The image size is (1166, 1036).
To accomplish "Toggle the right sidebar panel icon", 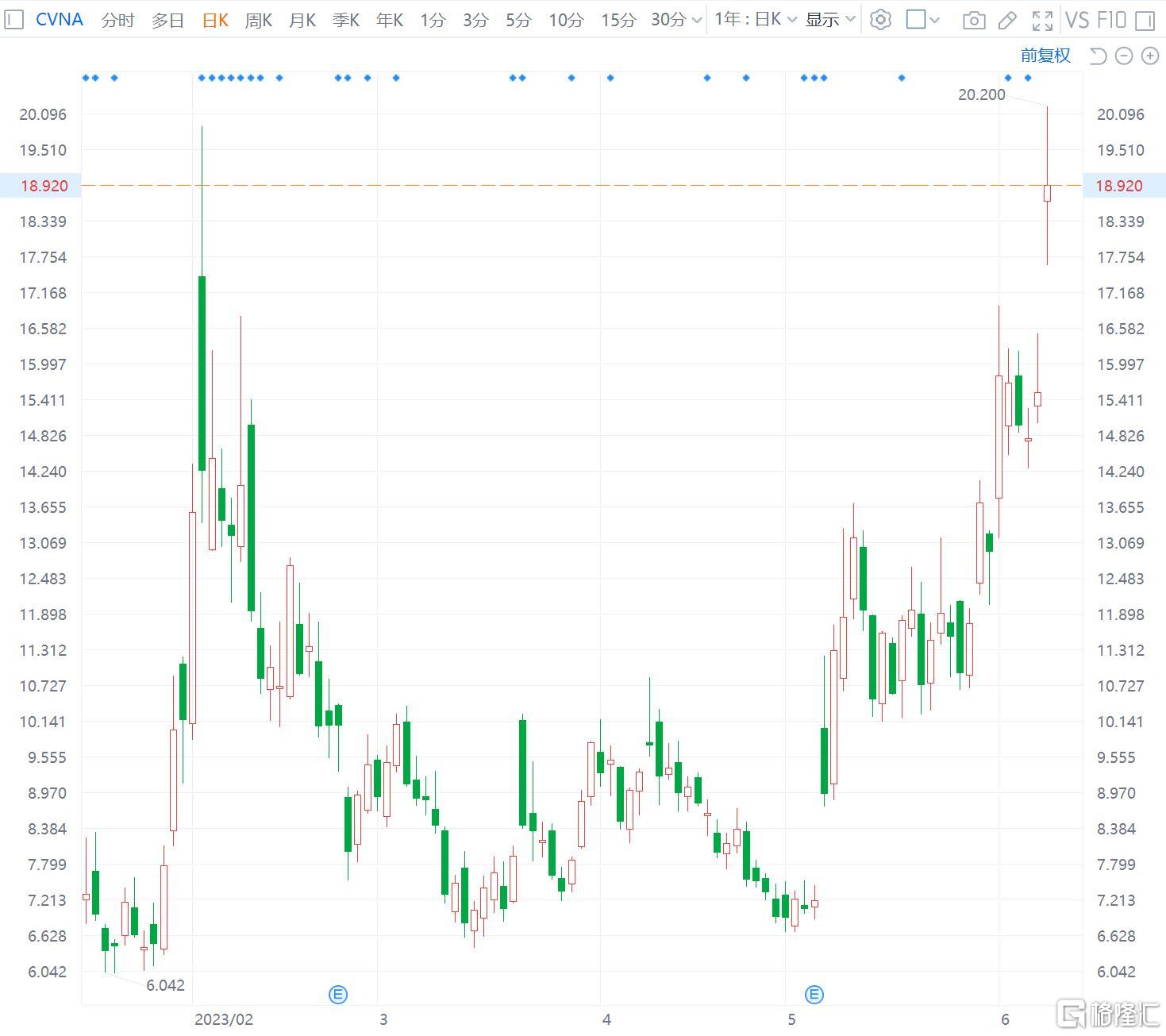I will click(x=1145, y=20).
